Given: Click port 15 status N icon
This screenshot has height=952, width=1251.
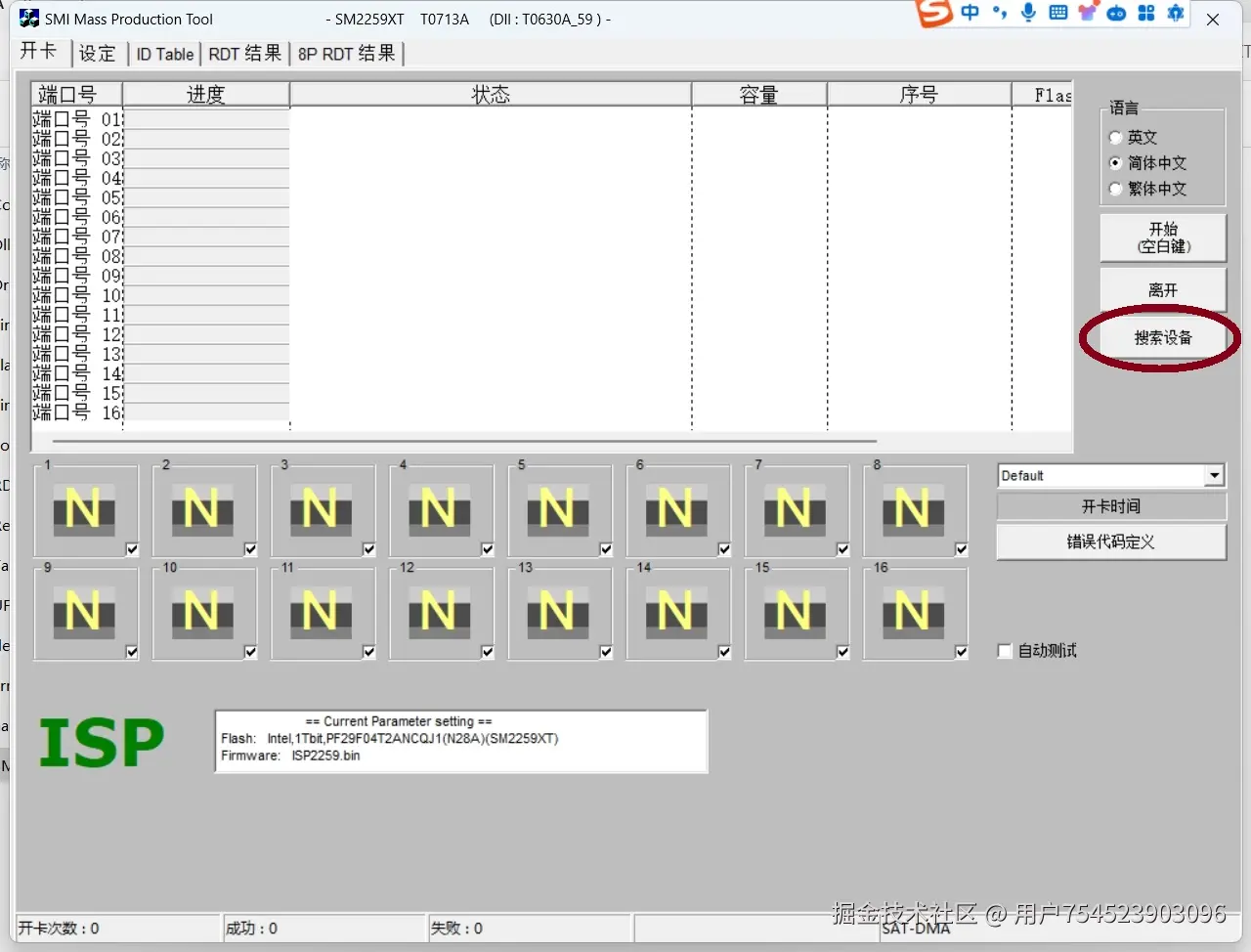Looking at the screenshot, I should [x=795, y=613].
